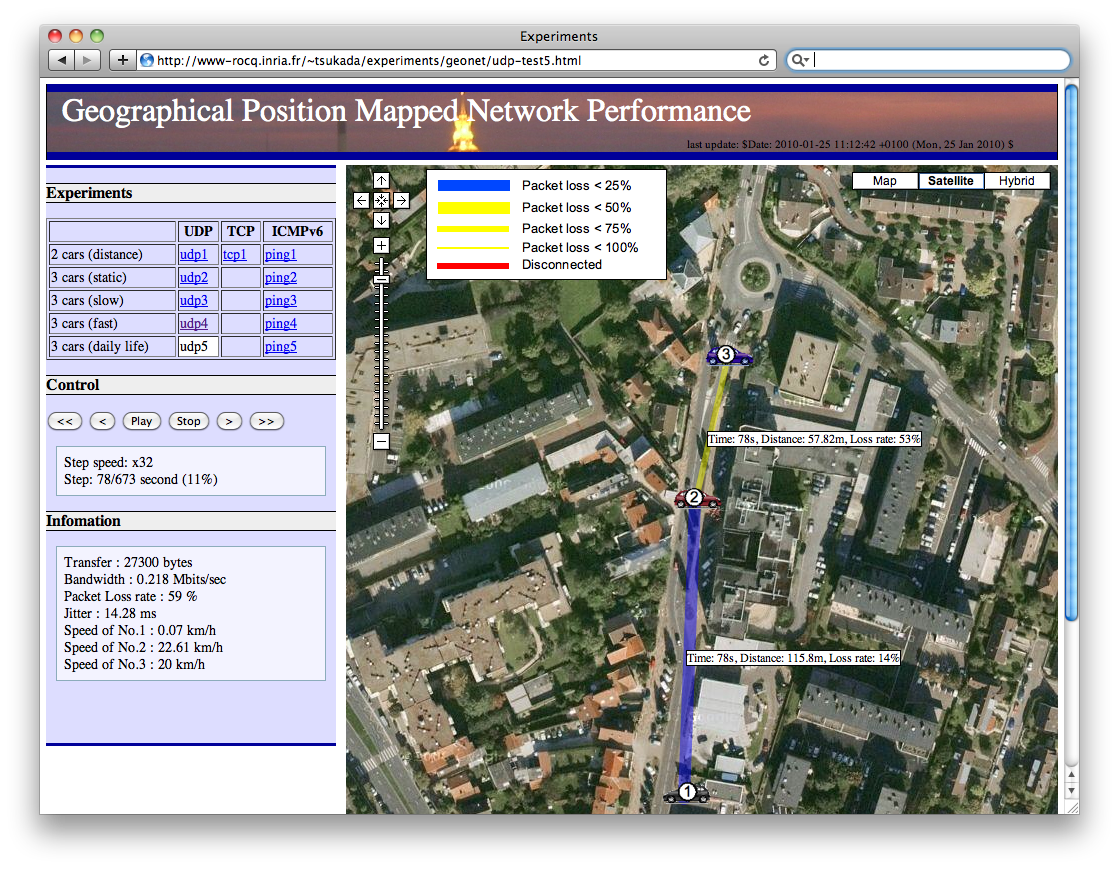This screenshot has height=869, width=1119.
Task: Reload the page in address bar
Action: tap(764, 60)
